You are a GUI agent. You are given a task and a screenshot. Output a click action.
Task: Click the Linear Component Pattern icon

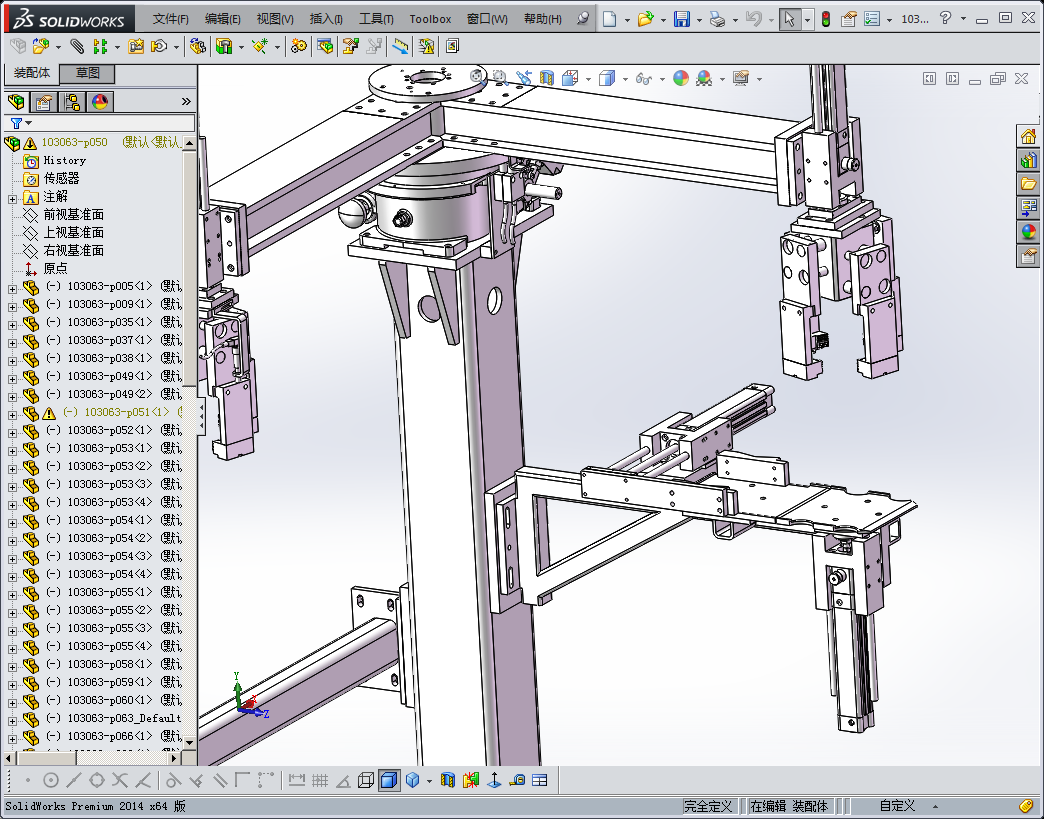point(101,46)
